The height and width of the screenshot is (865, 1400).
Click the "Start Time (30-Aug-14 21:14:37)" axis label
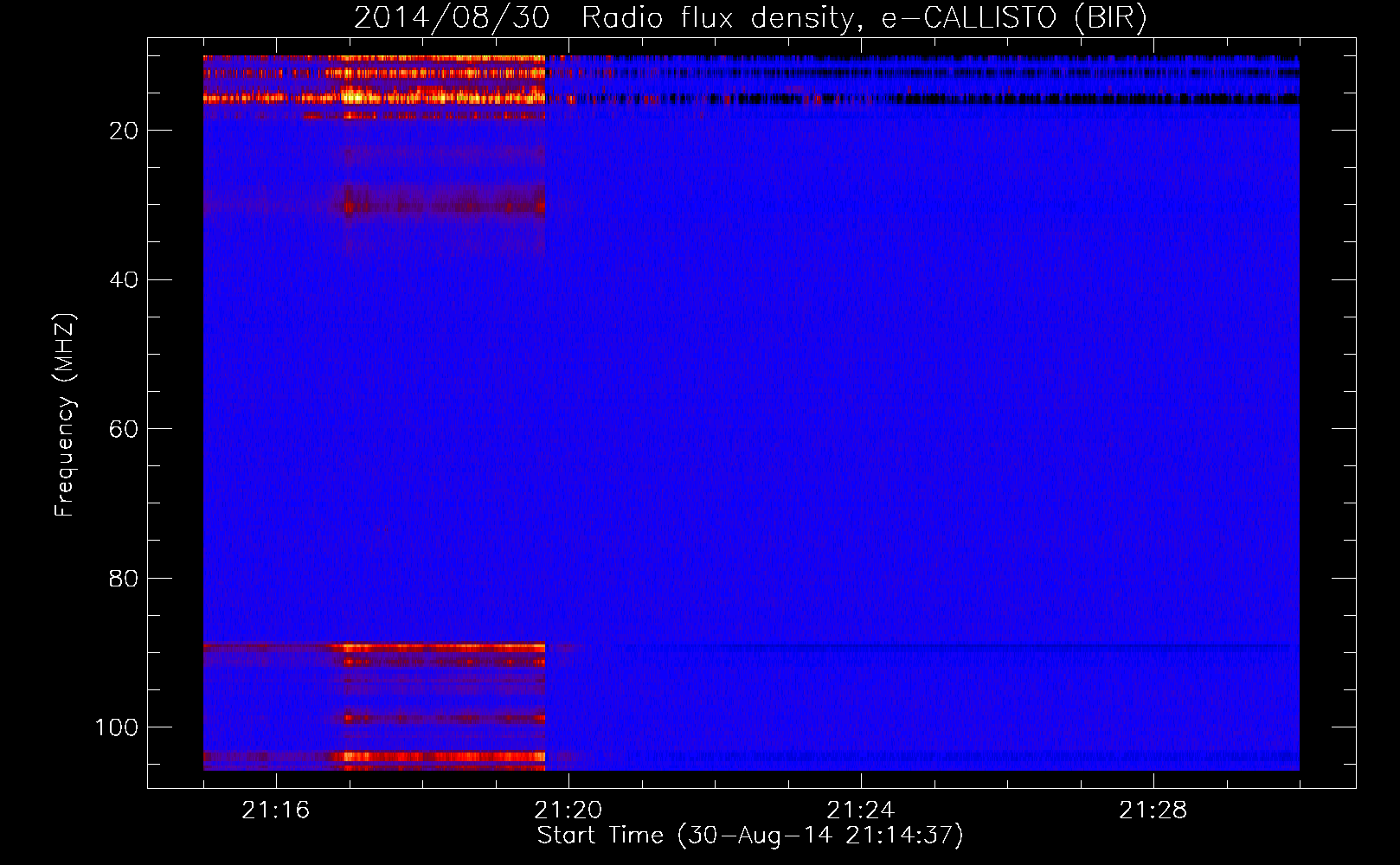750,836
